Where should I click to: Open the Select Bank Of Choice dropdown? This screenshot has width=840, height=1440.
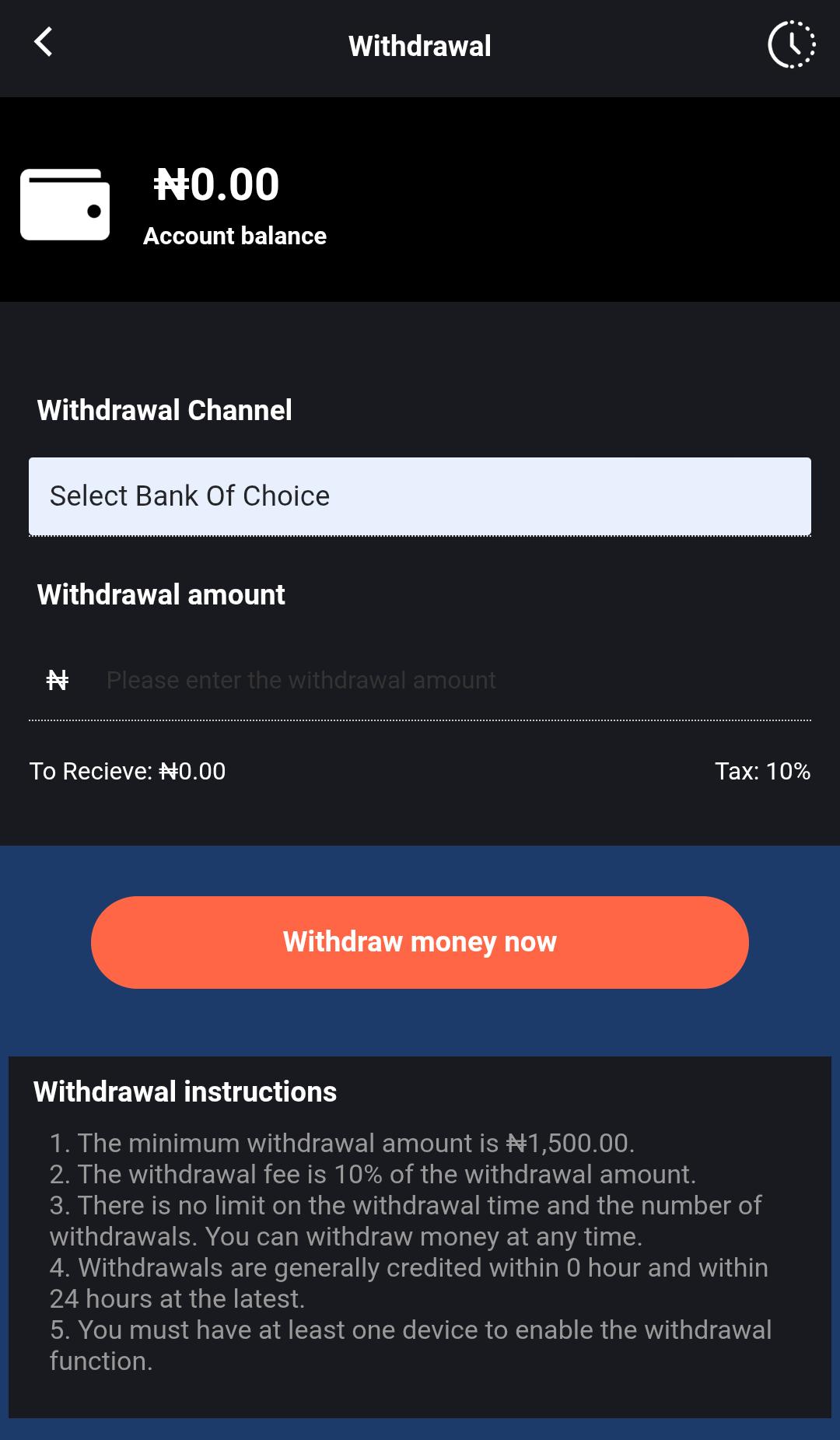click(420, 496)
